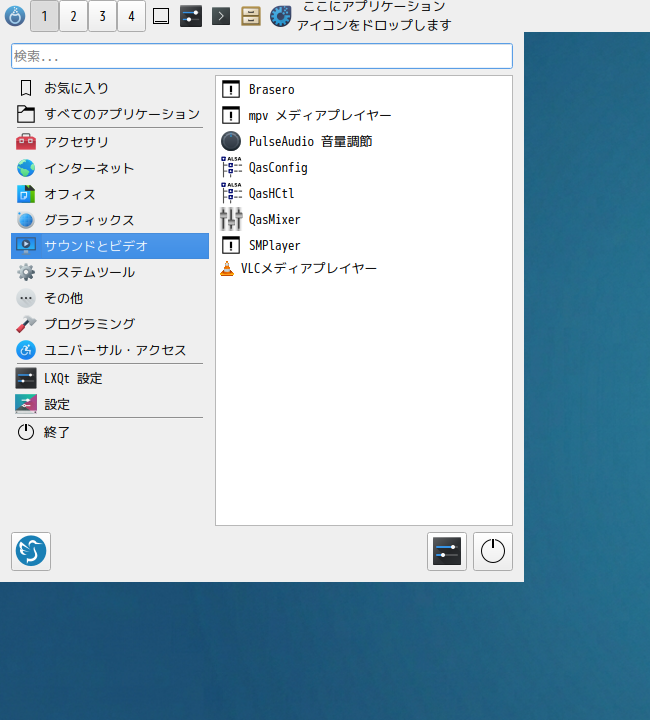Viewport: 650px width, 720px height.
Task: Launch mpv メディアプレイヤー from the list
Action: [x=364, y=115]
